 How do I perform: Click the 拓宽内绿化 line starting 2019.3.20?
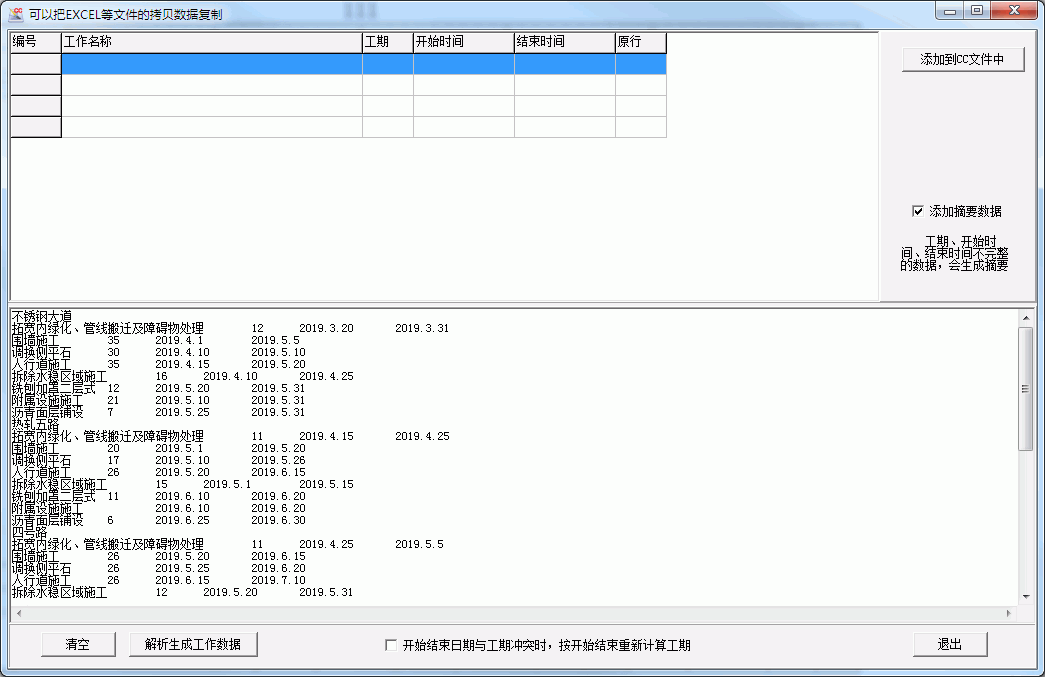tap(231, 329)
